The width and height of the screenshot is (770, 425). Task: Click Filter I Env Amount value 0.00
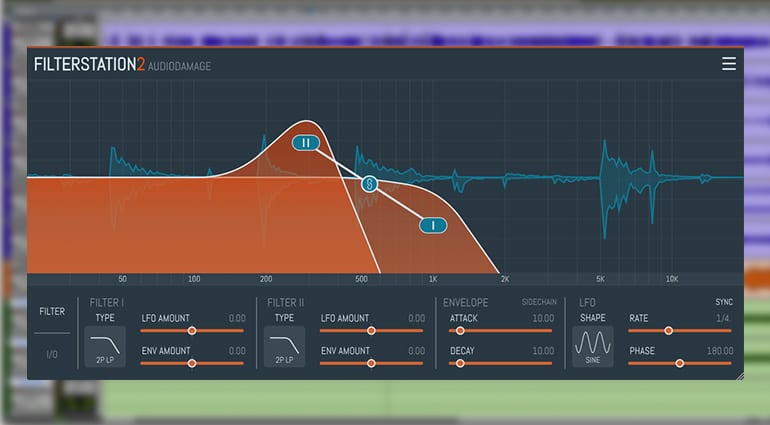tap(237, 351)
